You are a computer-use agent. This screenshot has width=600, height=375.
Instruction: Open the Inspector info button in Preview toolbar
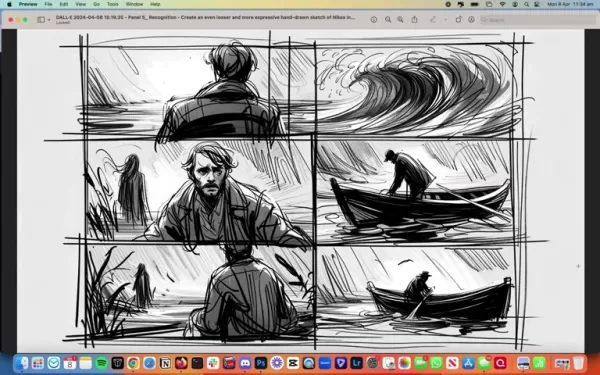(374, 20)
